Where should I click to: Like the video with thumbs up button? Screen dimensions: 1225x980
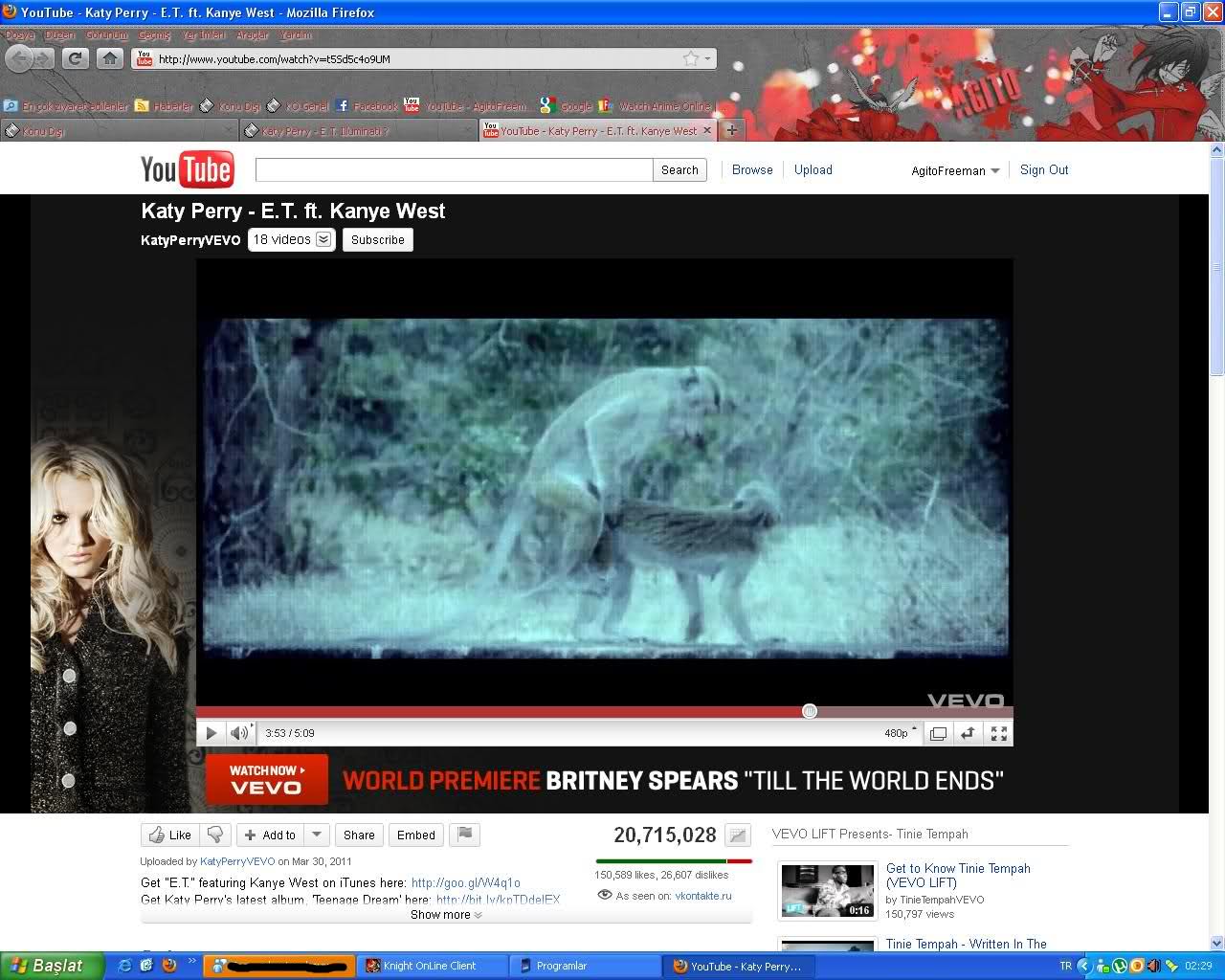168,835
